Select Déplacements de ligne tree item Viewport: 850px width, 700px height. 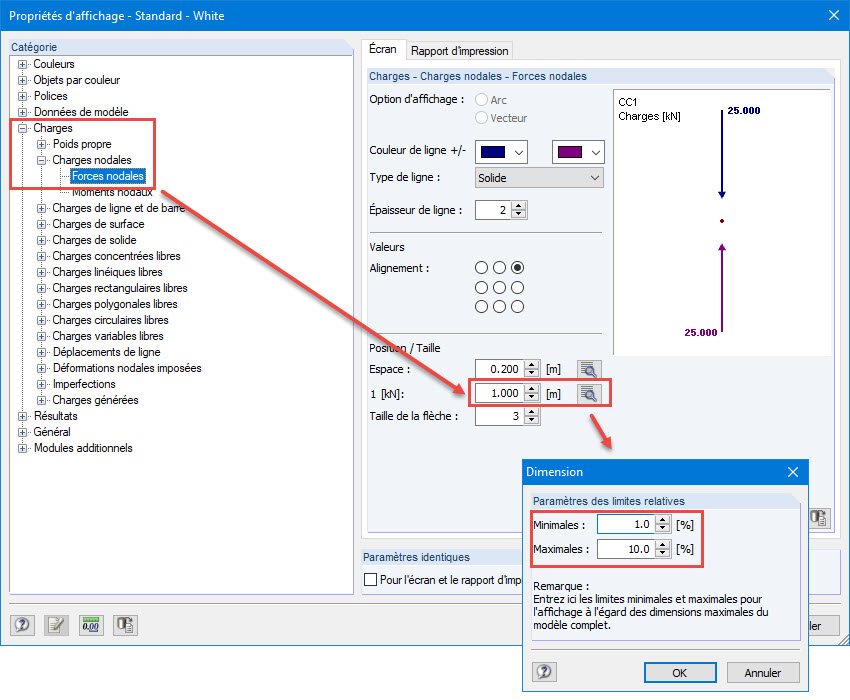106,352
